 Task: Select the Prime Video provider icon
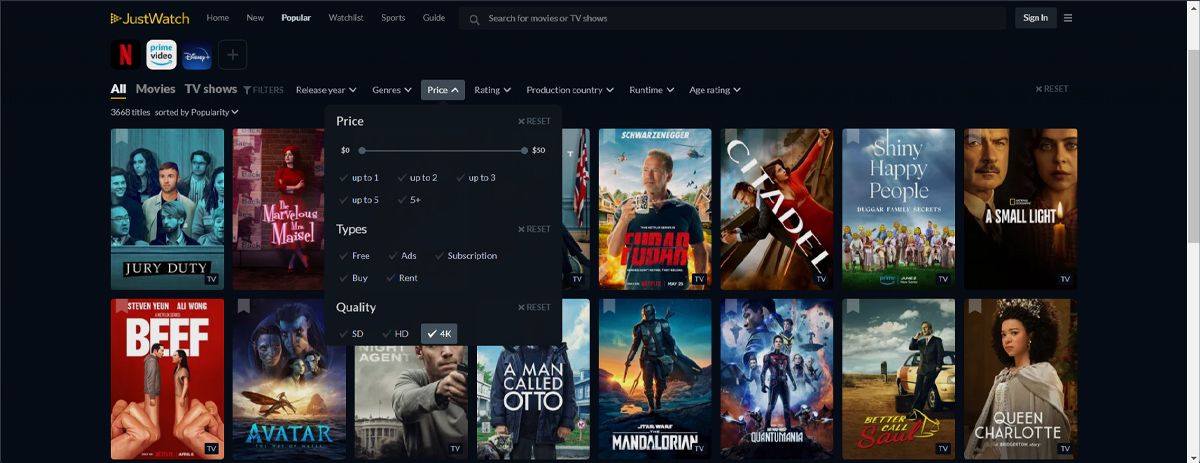tap(161, 55)
